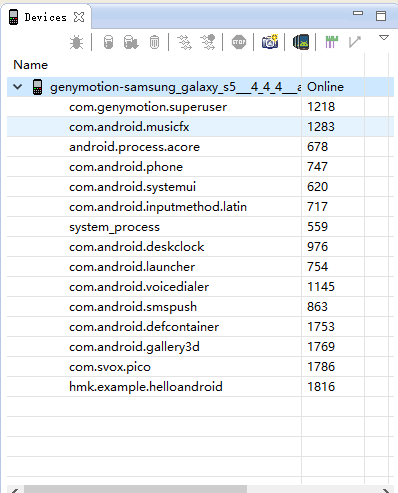
Task: Maximize the Devices view panel
Action: click(x=381, y=16)
